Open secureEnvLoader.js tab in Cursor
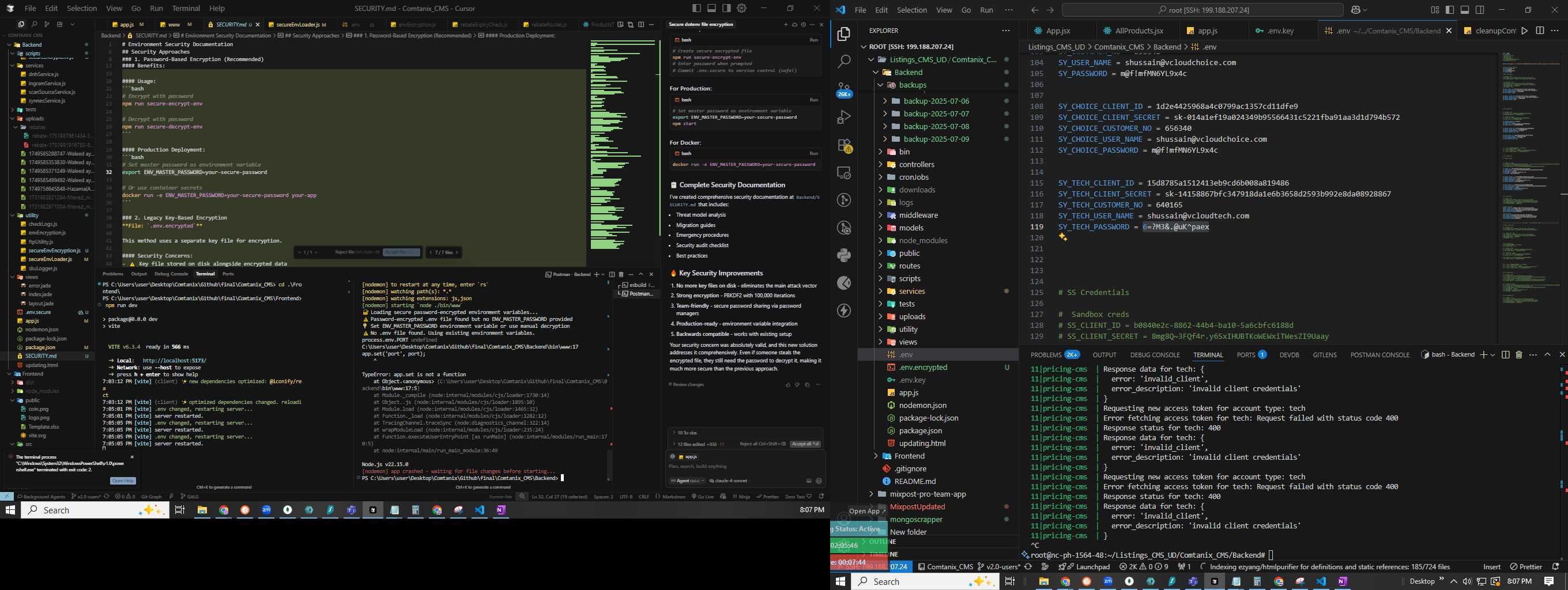 (x=297, y=24)
